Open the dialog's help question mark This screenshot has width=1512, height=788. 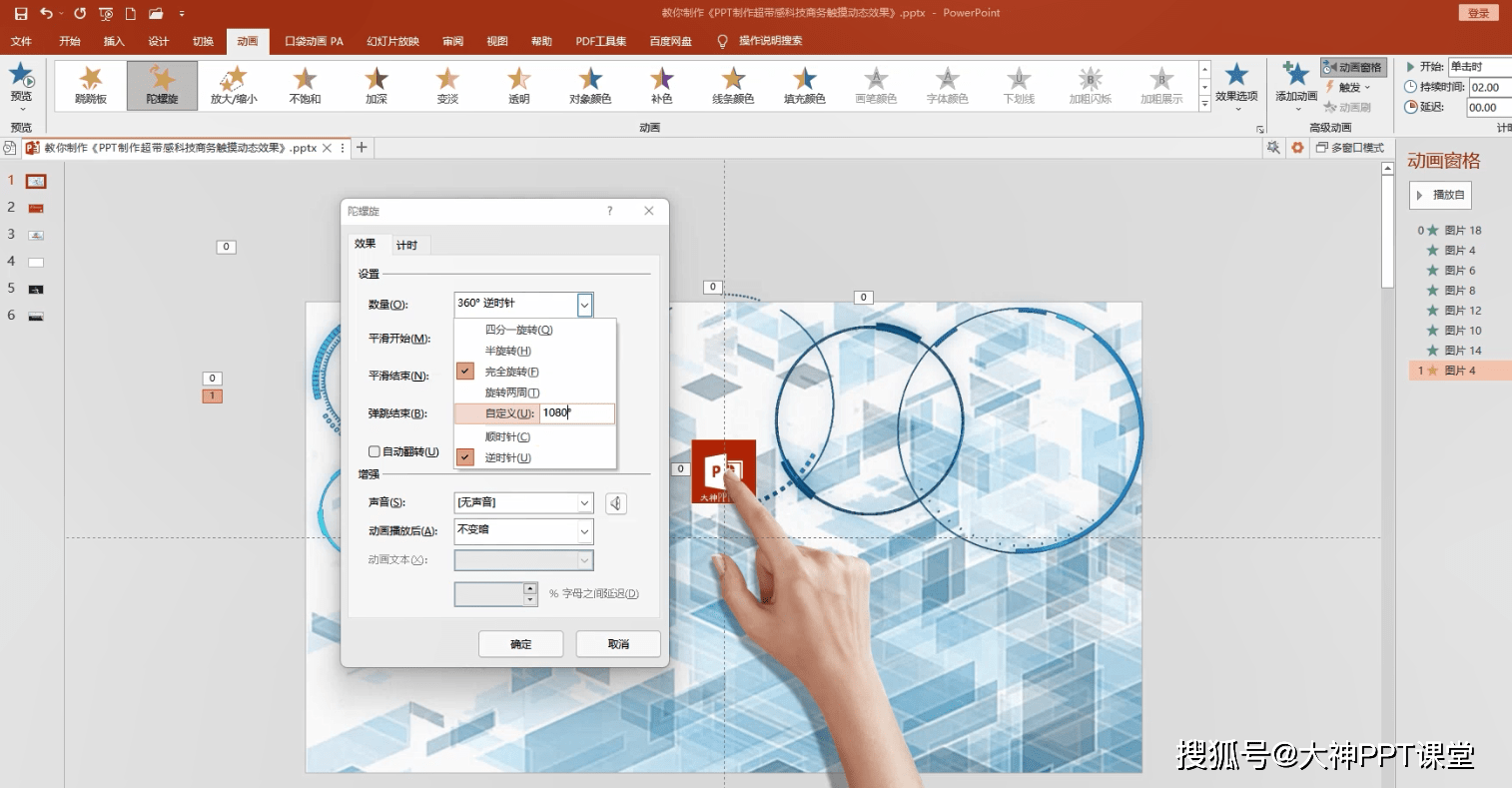pyautogui.click(x=610, y=211)
